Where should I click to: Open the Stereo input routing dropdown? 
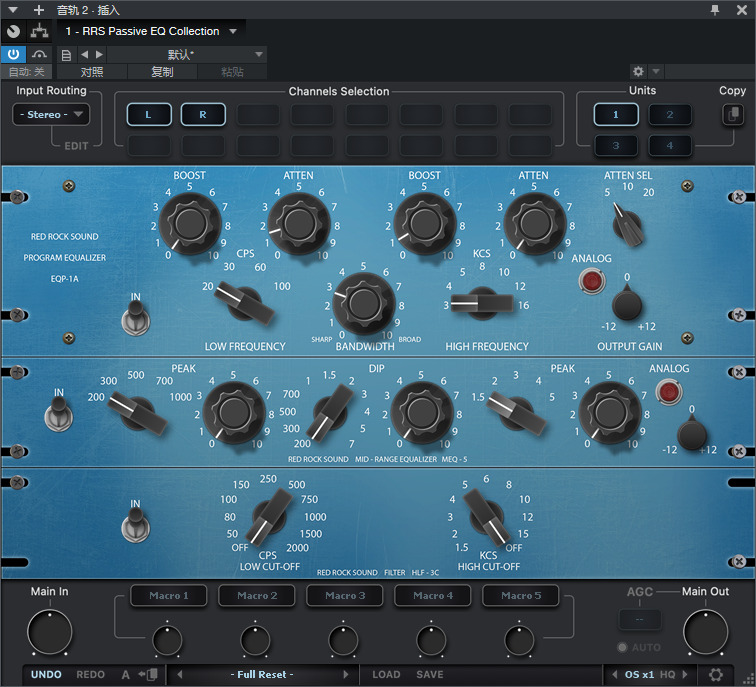pos(51,115)
